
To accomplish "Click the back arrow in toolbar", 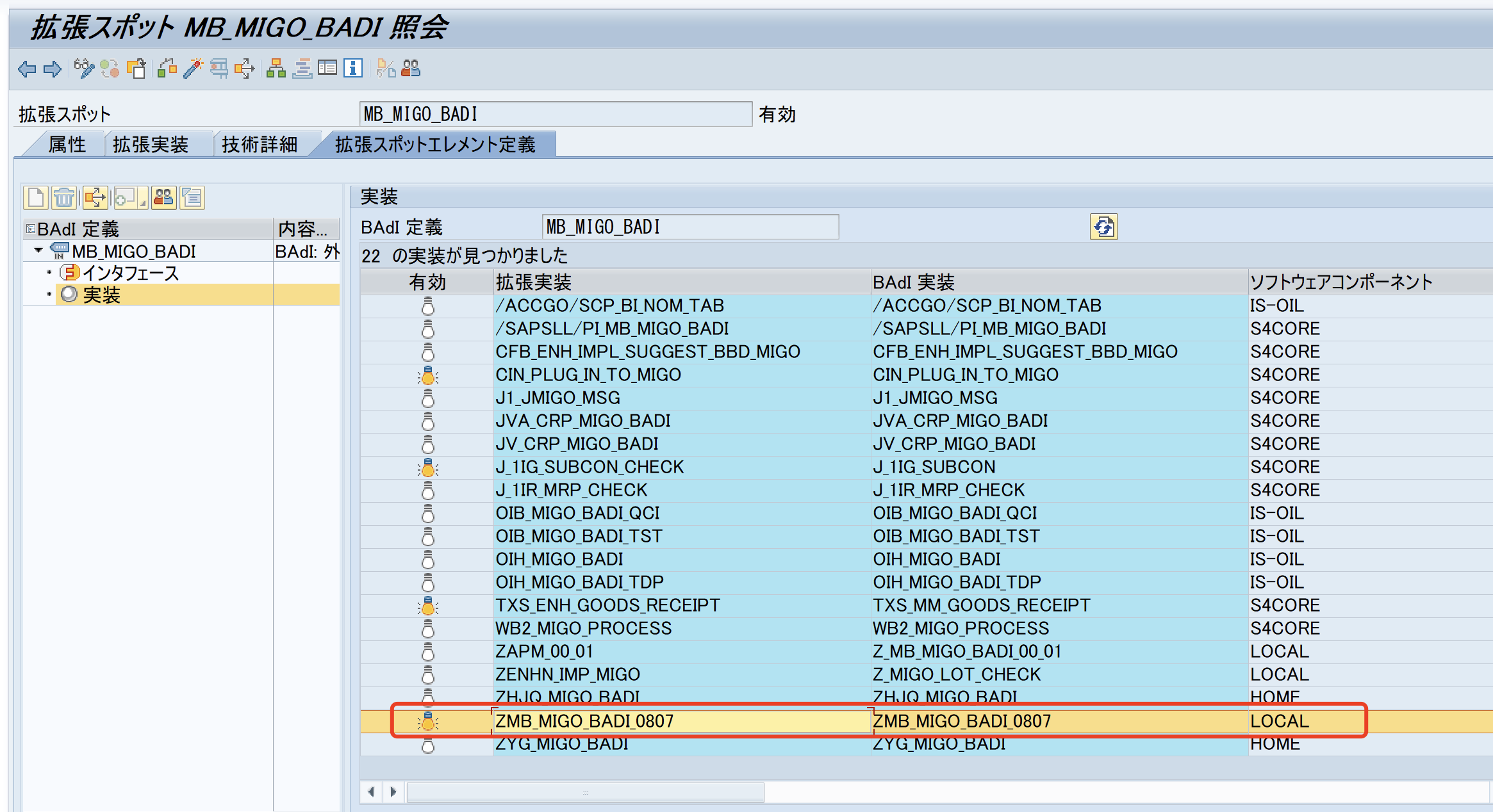I will (27, 69).
